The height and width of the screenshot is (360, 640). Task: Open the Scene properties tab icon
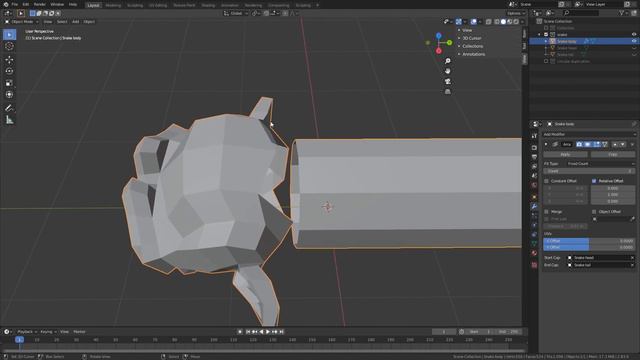[534, 176]
